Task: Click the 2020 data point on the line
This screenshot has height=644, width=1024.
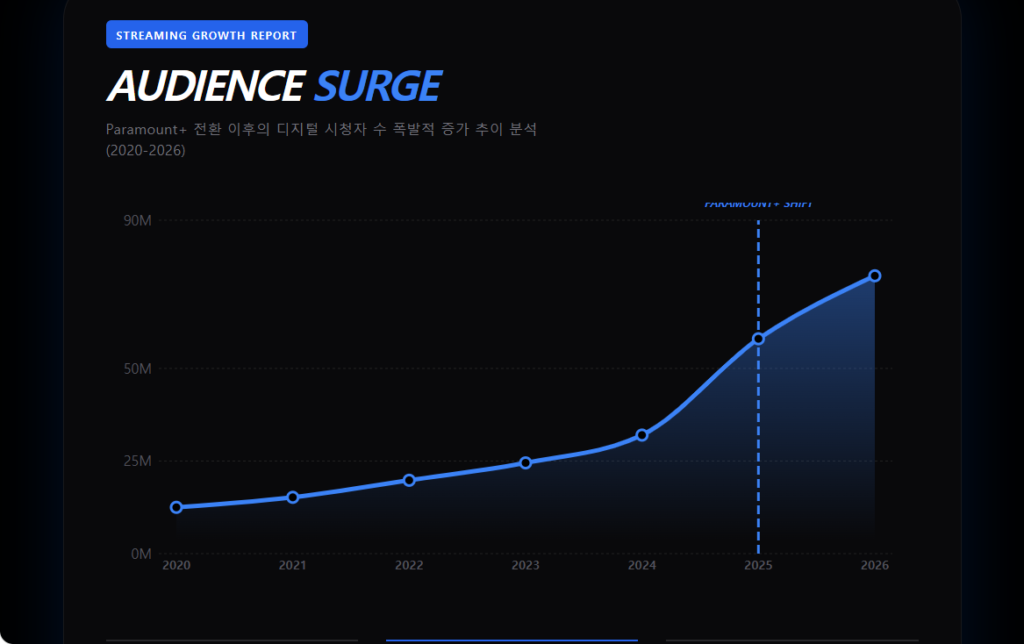Action: click(x=177, y=507)
